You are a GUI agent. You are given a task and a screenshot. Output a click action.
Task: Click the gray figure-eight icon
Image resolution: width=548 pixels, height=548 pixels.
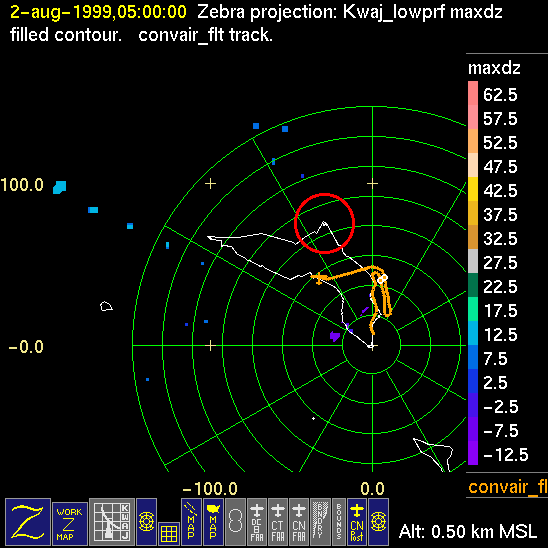[x=235, y=521]
